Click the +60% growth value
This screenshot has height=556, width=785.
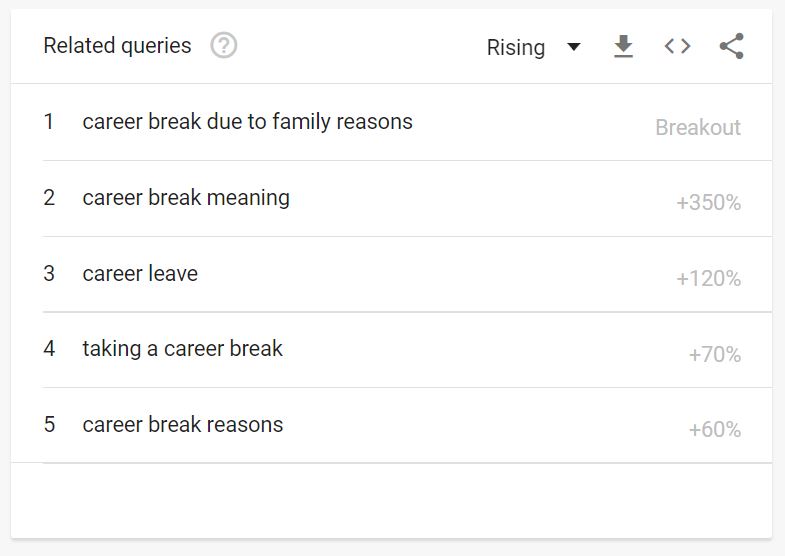(714, 430)
